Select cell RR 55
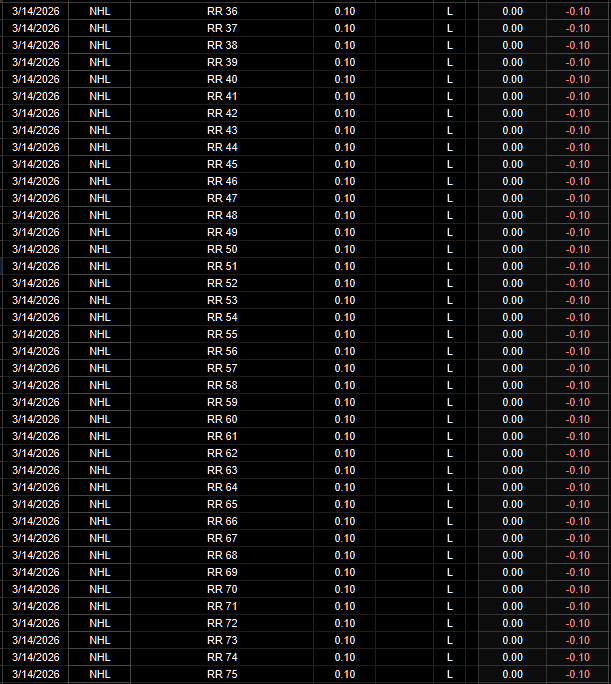 point(222,335)
